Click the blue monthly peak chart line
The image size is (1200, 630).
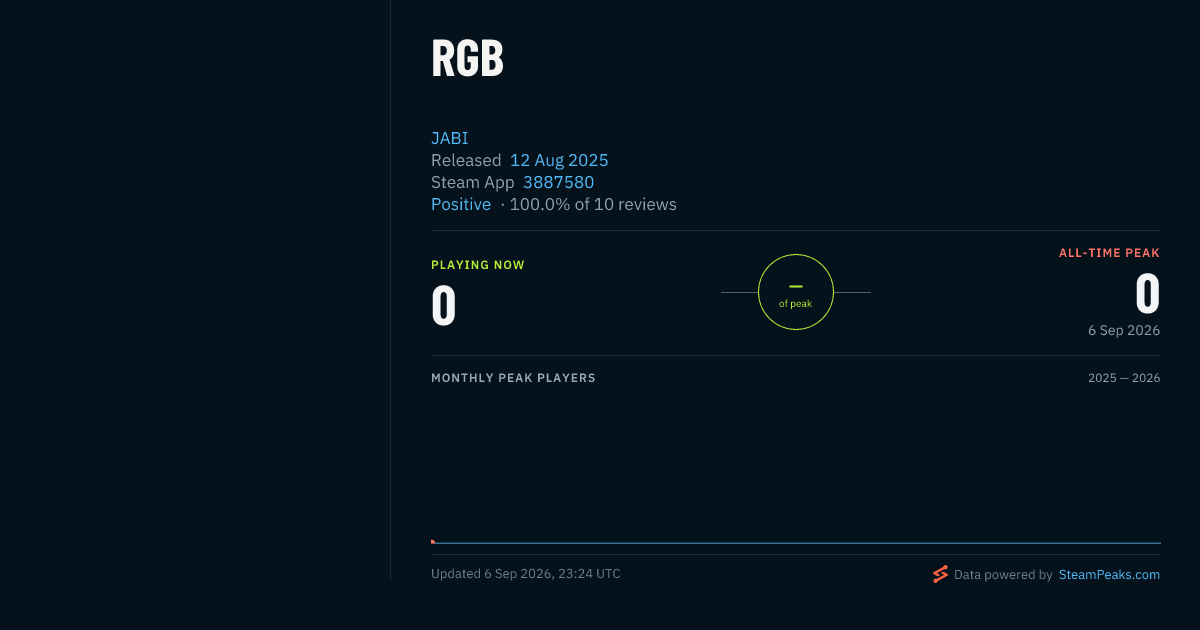(x=796, y=543)
